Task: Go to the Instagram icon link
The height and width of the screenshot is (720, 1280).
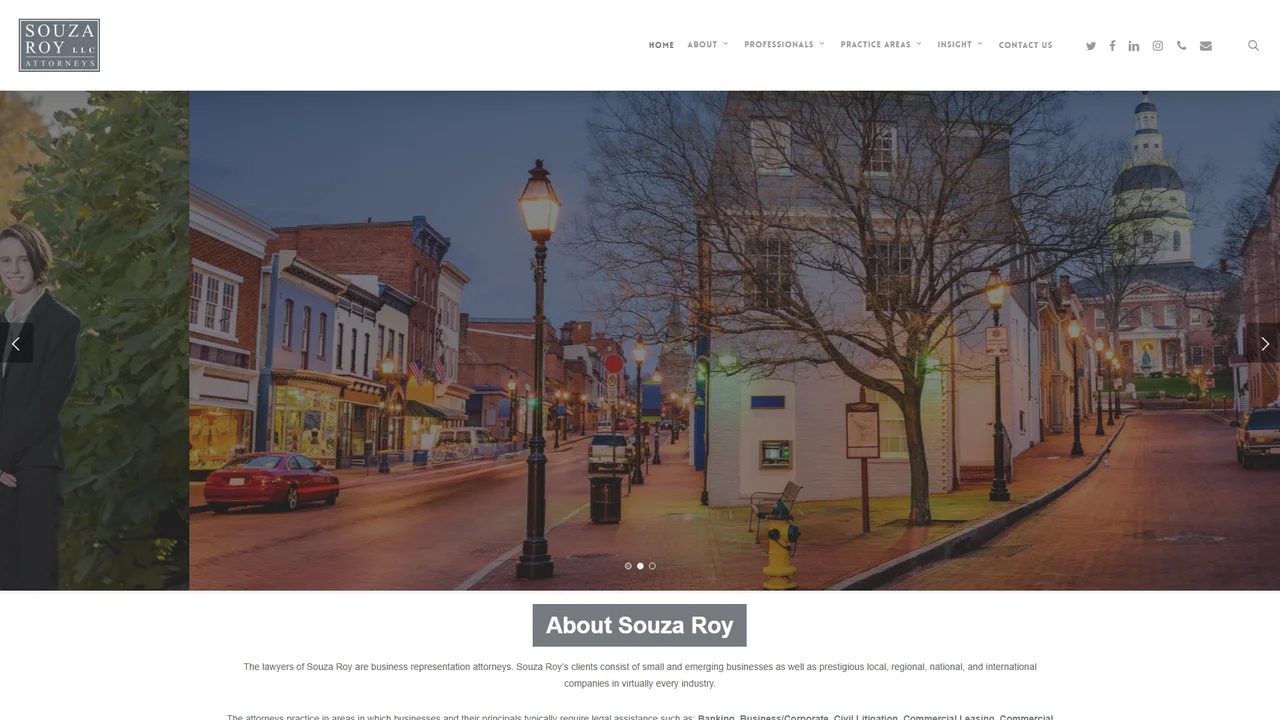Action: (x=1158, y=46)
